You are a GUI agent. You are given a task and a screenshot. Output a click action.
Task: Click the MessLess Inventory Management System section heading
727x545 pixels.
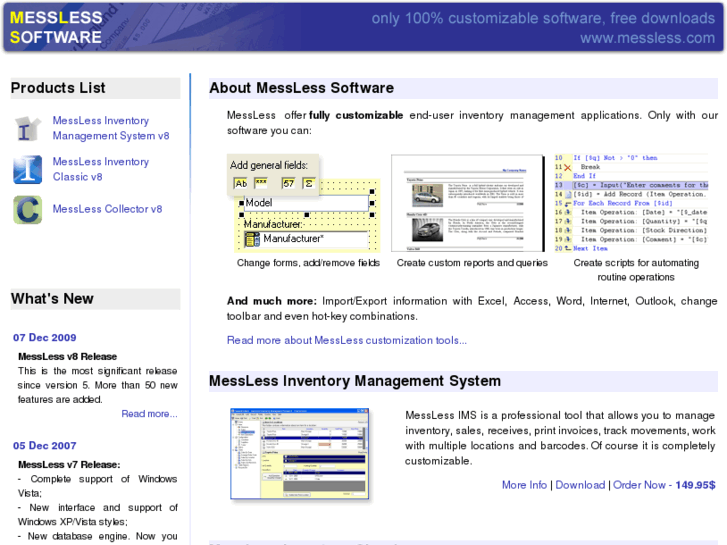point(355,381)
